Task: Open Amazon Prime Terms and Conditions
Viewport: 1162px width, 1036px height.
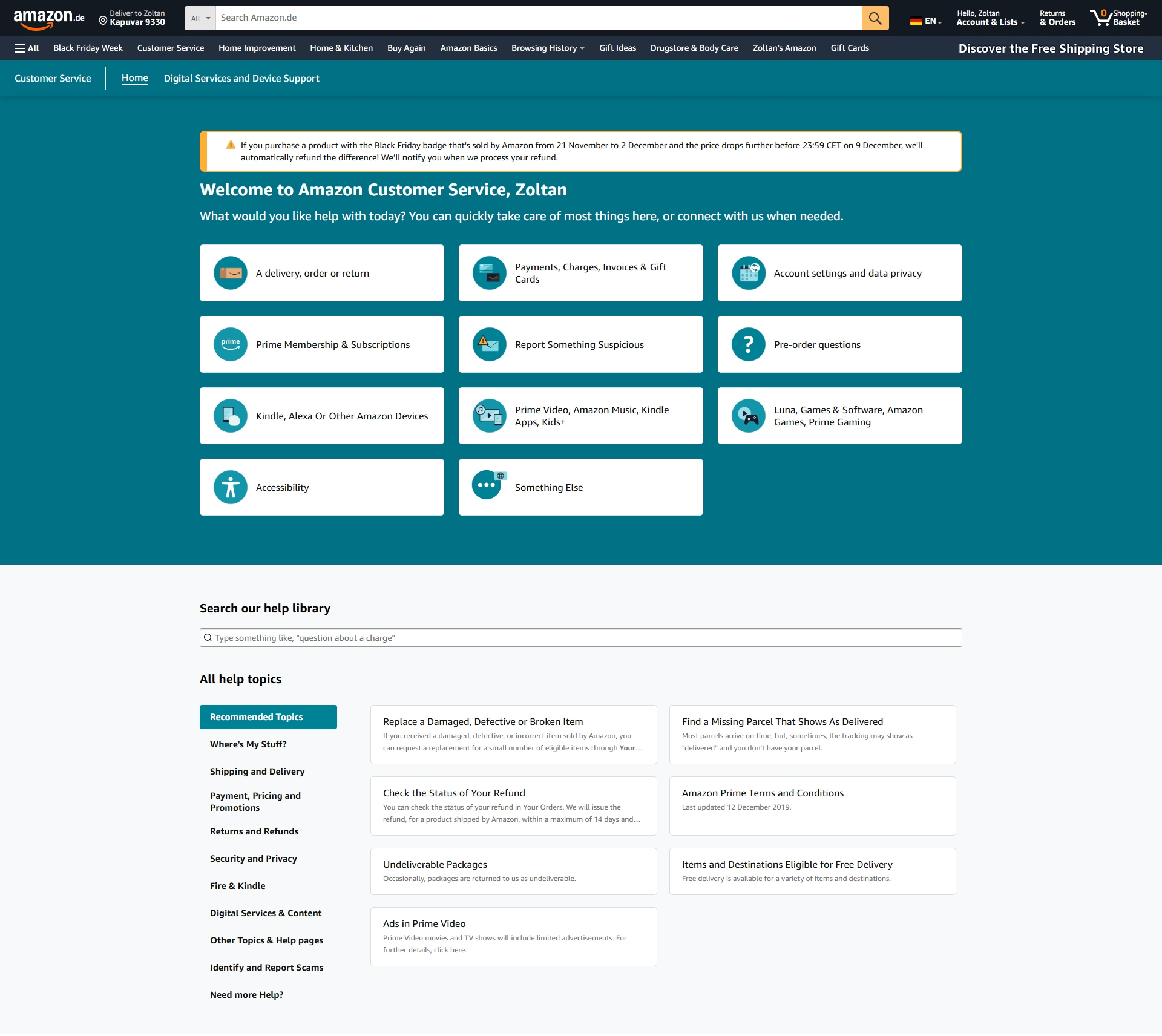Action: coord(813,806)
